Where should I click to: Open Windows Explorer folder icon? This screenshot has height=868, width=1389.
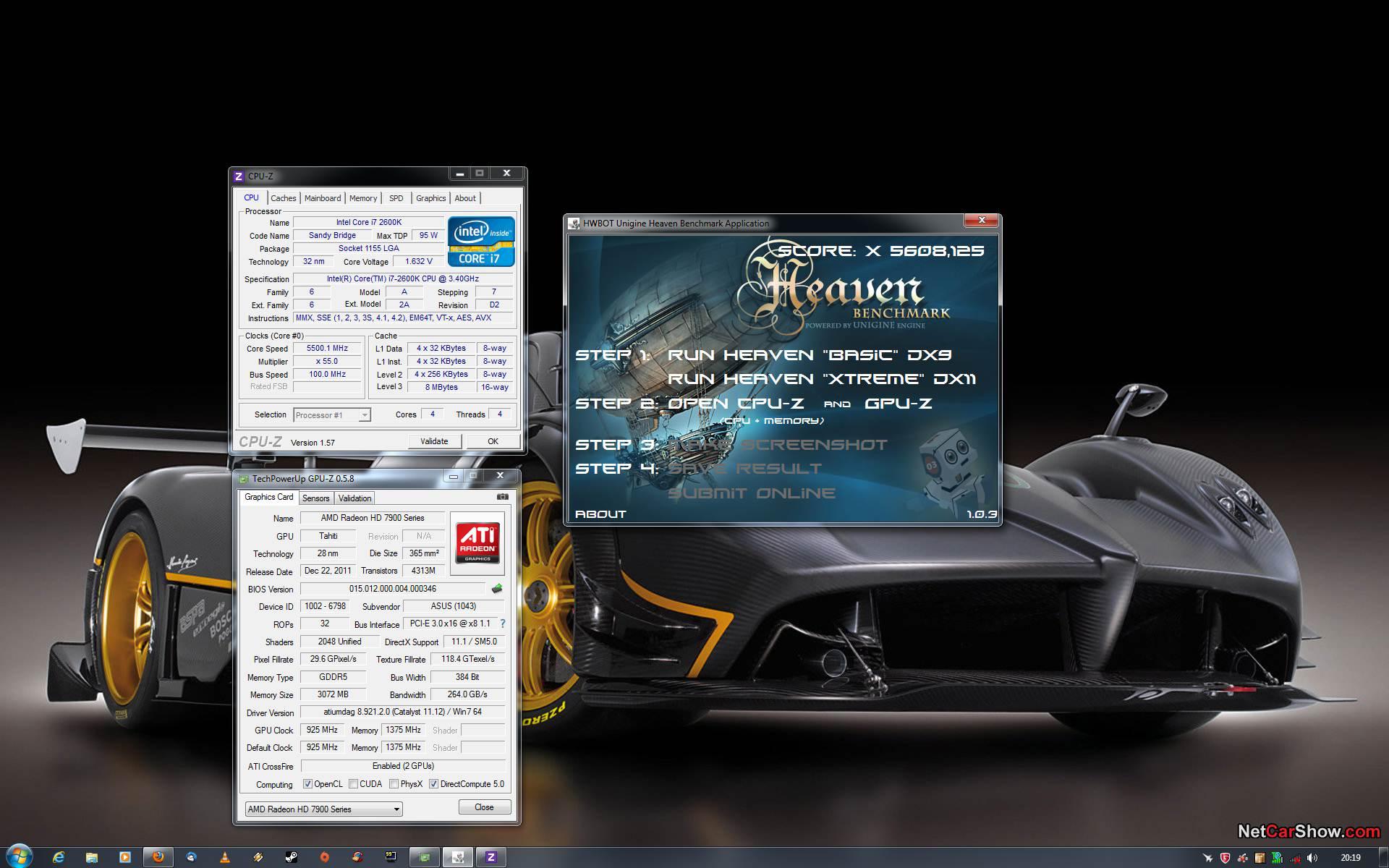click(x=92, y=857)
